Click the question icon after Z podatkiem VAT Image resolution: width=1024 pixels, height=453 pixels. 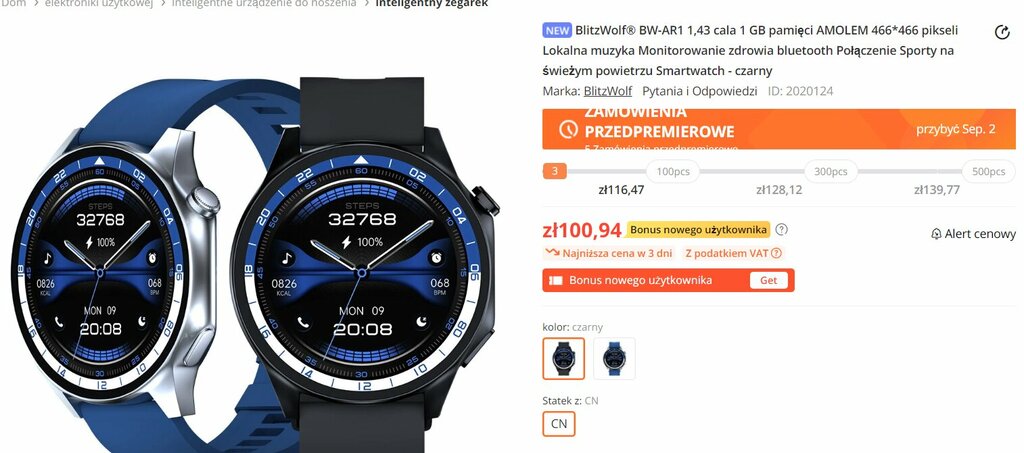(x=776, y=253)
